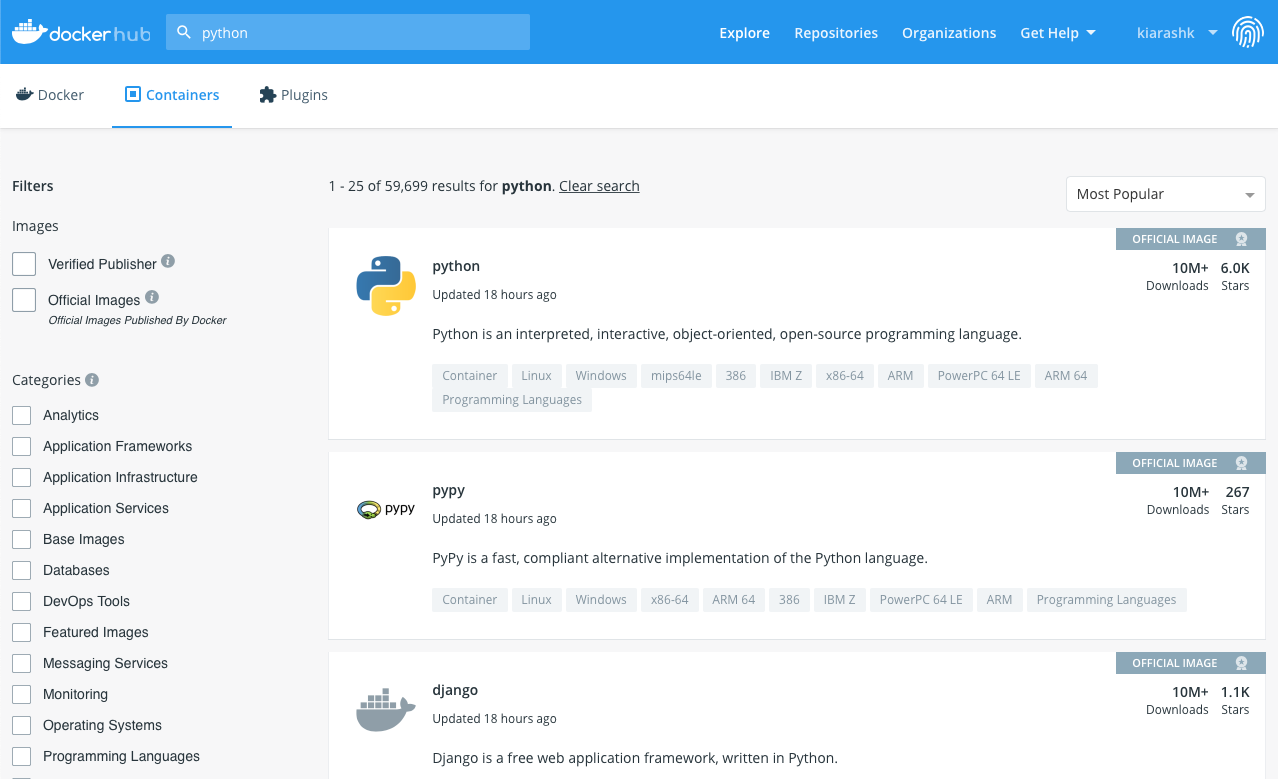Click the mips64le tag on python
The height and width of the screenshot is (779, 1278).
point(676,376)
